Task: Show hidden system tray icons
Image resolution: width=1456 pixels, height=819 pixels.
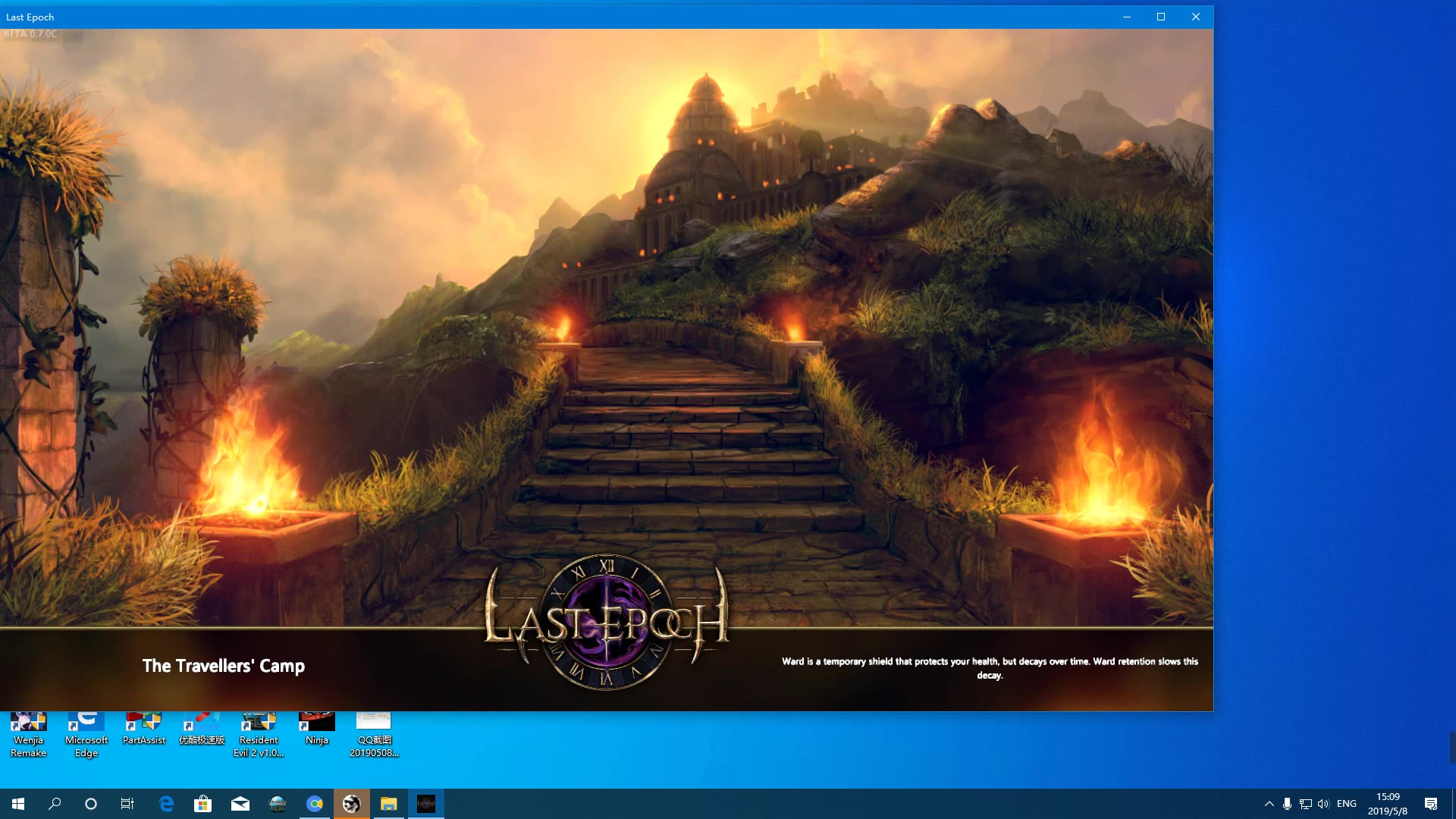Action: [x=1269, y=804]
